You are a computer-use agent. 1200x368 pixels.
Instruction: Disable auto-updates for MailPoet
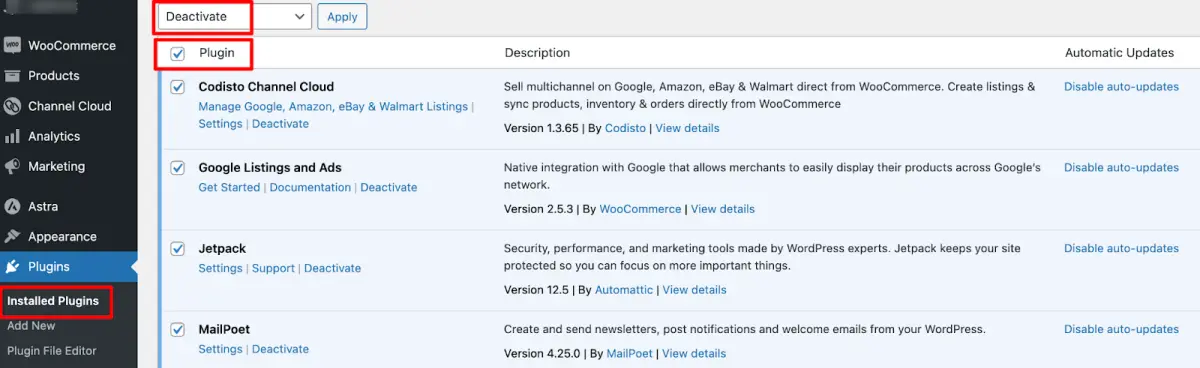[x=1121, y=329]
